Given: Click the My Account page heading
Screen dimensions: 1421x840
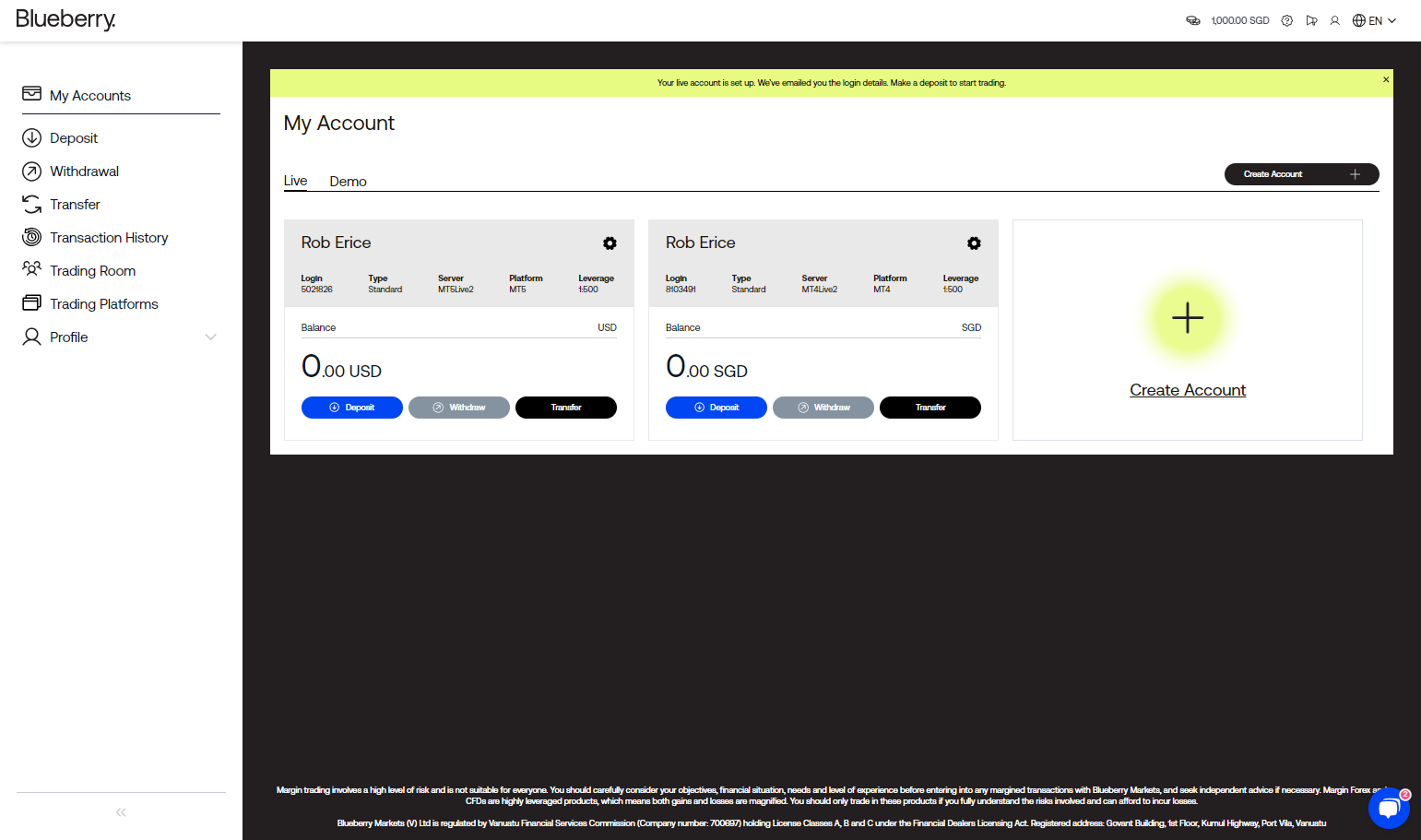Looking at the screenshot, I should coord(338,124).
